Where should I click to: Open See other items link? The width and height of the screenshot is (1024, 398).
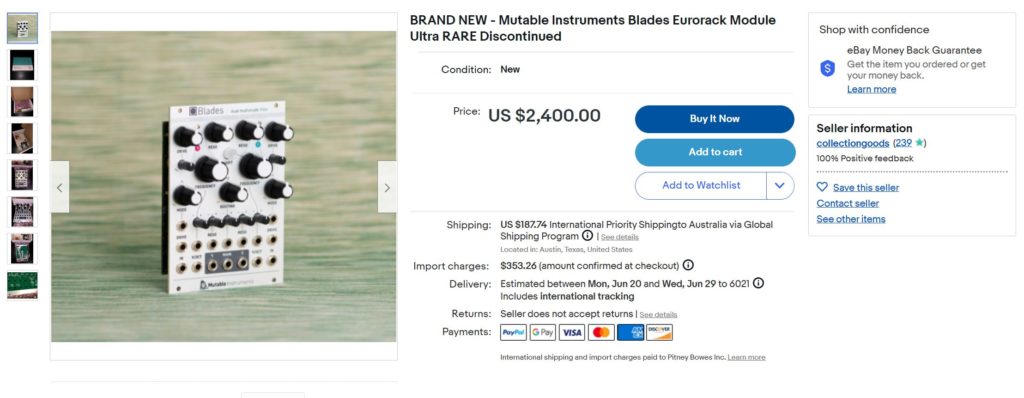pos(850,219)
